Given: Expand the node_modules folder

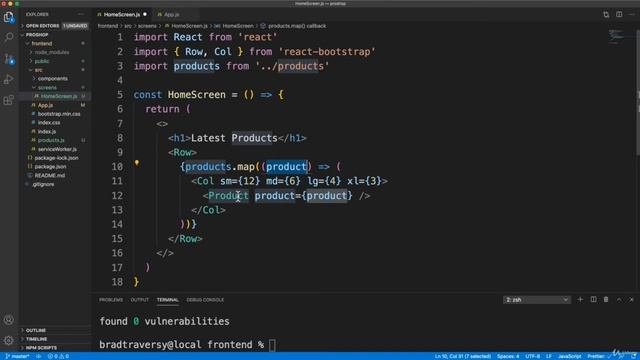Looking at the screenshot, I should point(55,52).
